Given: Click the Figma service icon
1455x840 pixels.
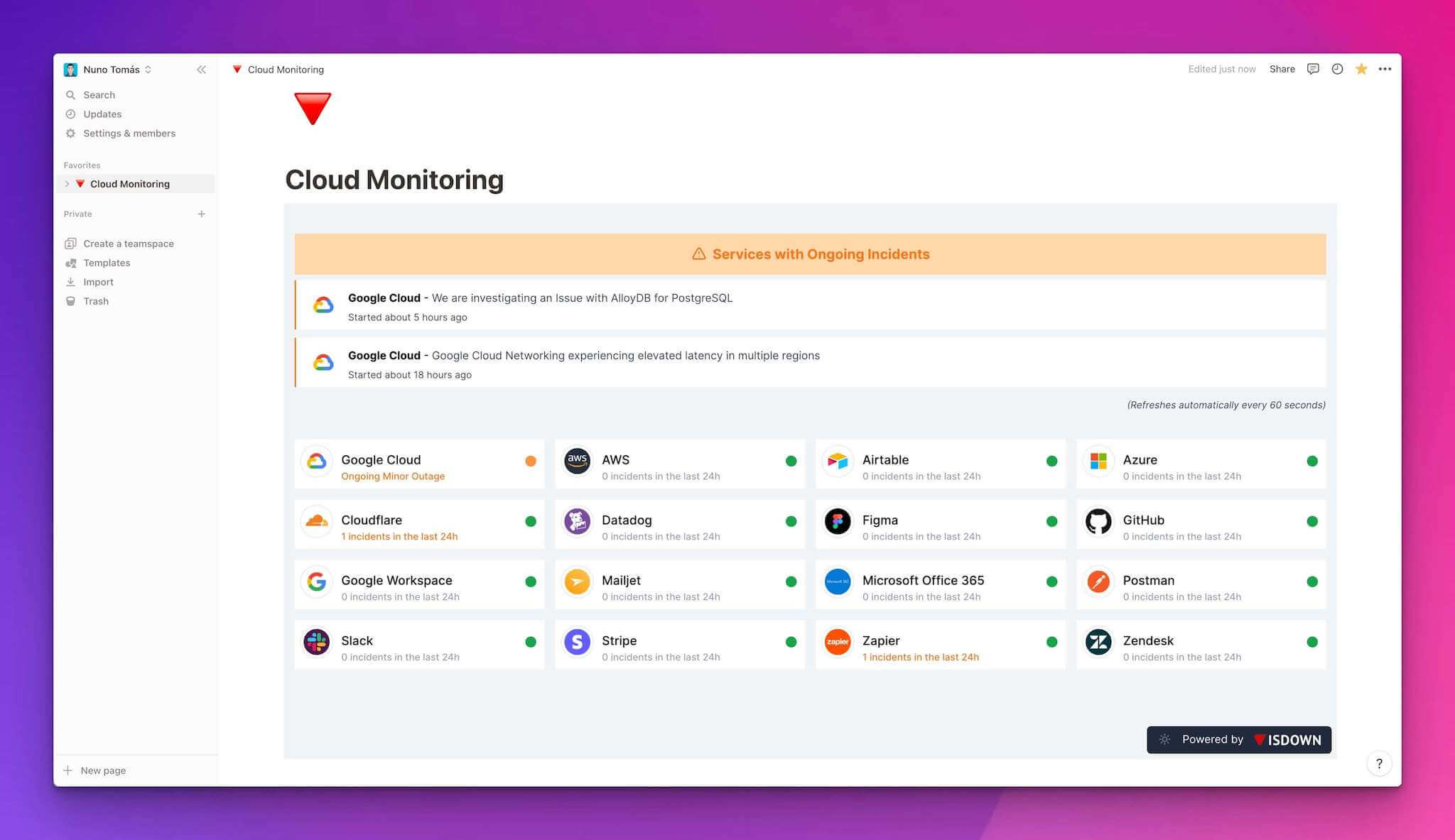Looking at the screenshot, I should coord(837,520).
